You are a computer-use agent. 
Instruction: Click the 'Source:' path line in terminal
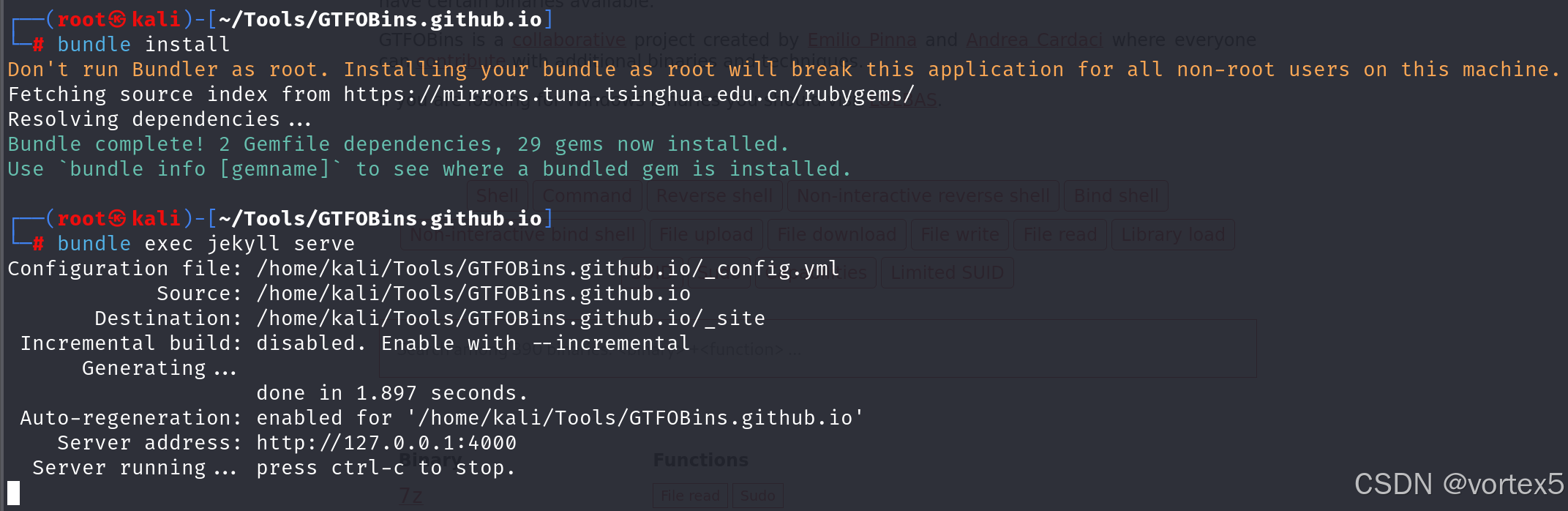pyautogui.click(x=424, y=294)
